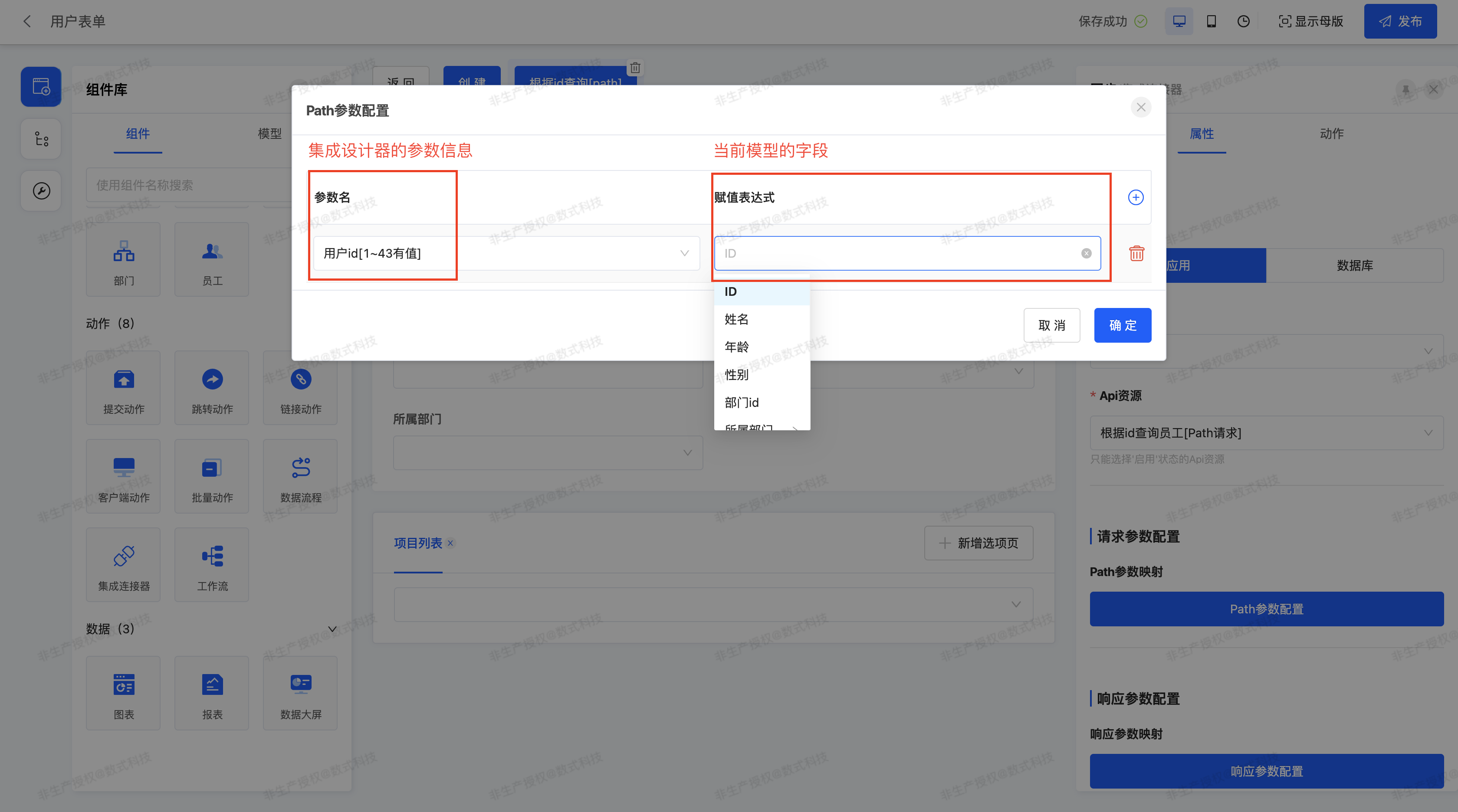Add a new parameter row plus icon
This screenshot has width=1458, height=812.
(x=1136, y=197)
